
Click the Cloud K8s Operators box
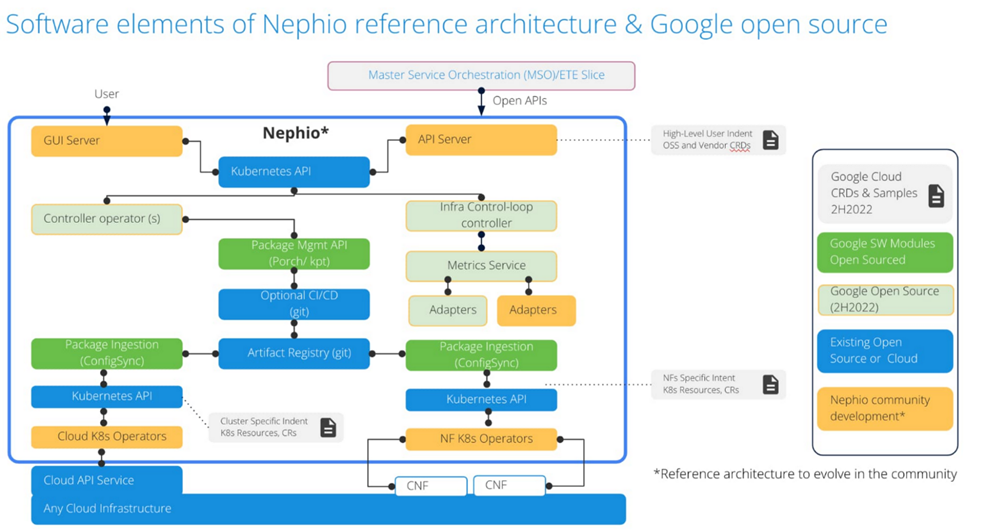(x=107, y=437)
